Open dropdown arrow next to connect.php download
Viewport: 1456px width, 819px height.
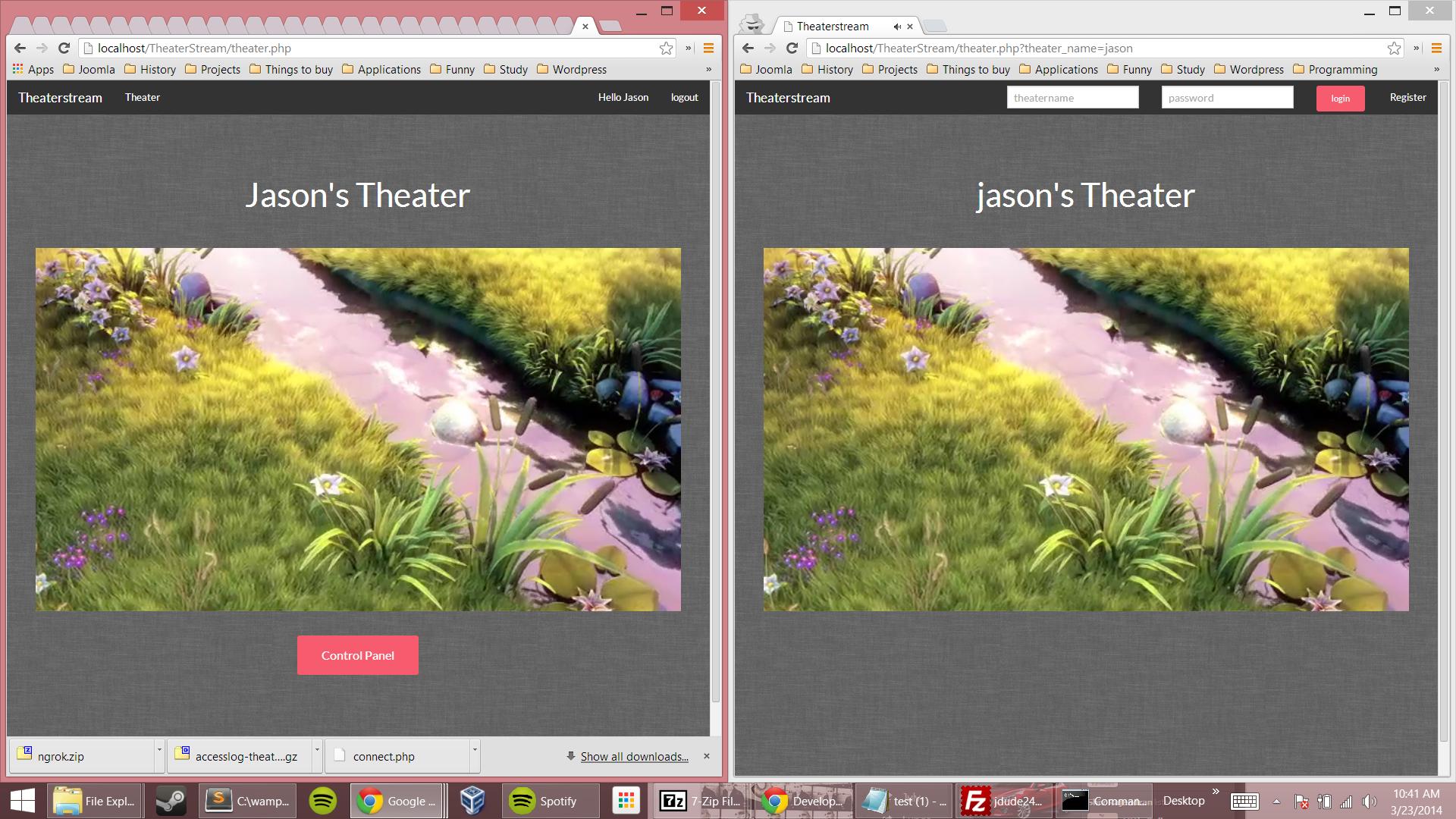click(474, 750)
